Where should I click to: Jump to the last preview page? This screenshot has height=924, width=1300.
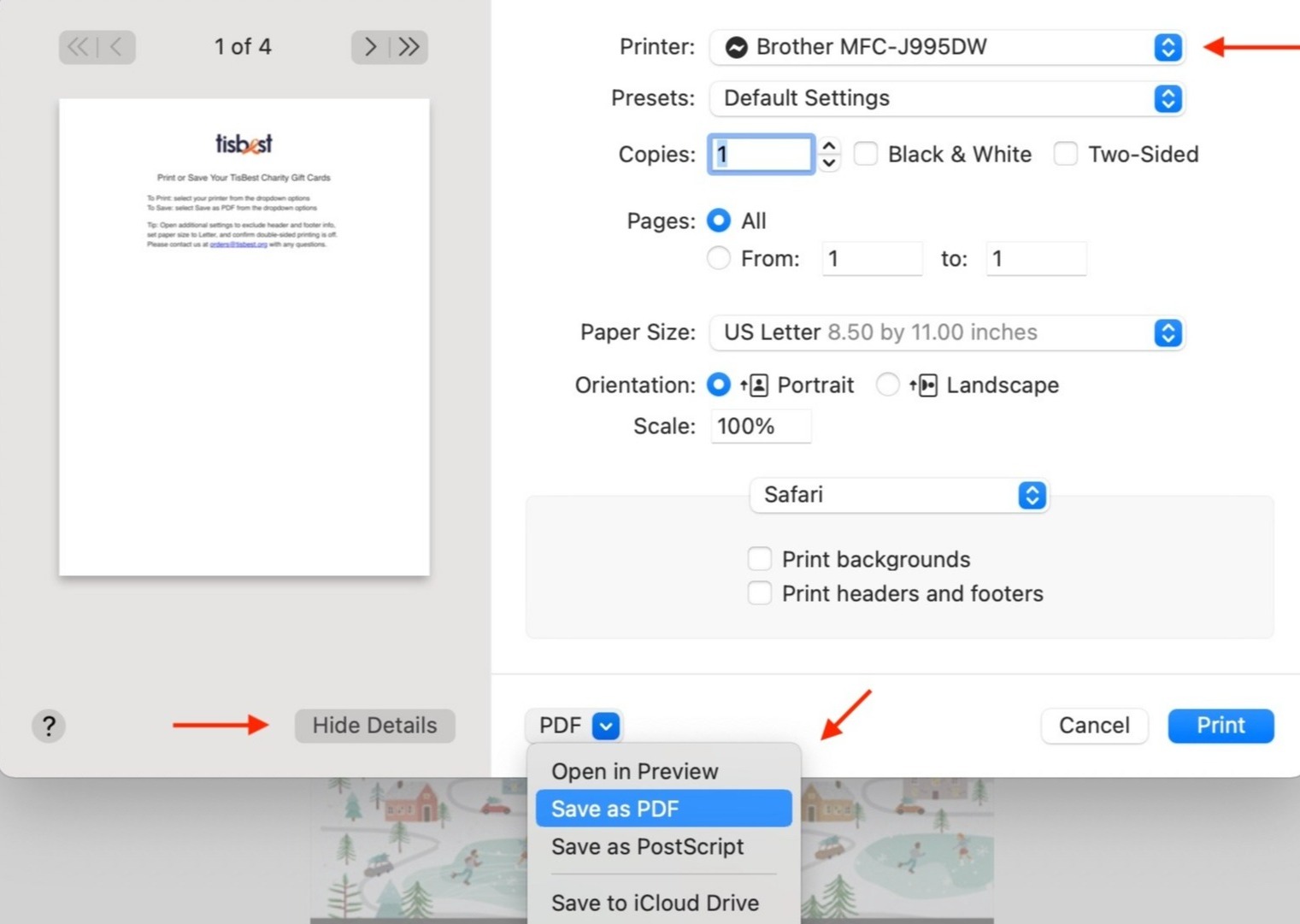(409, 47)
